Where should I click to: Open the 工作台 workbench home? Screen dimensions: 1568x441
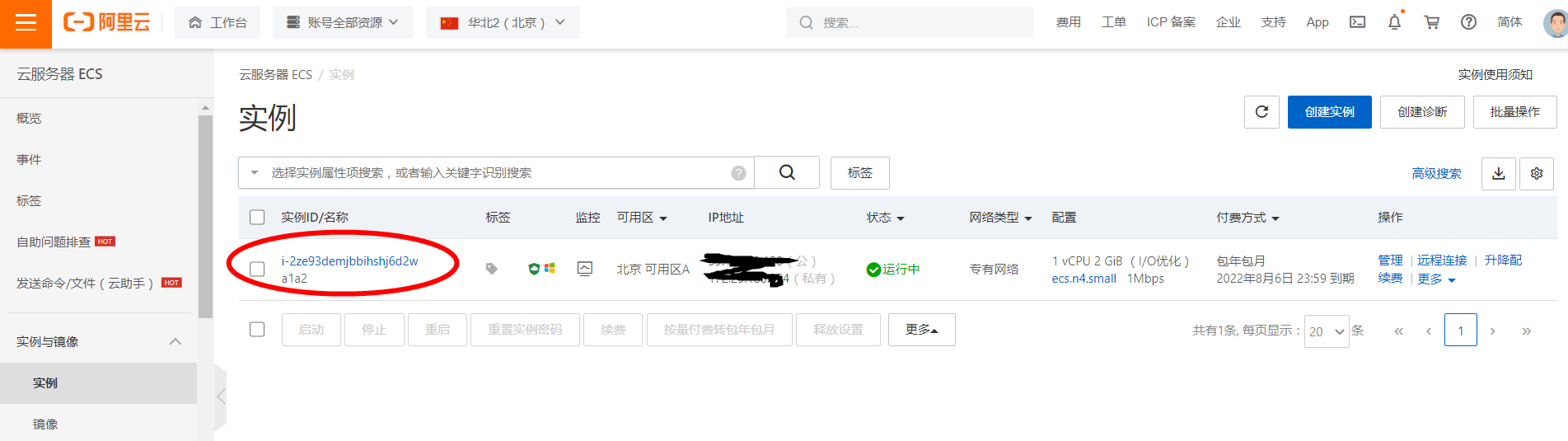[x=218, y=22]
